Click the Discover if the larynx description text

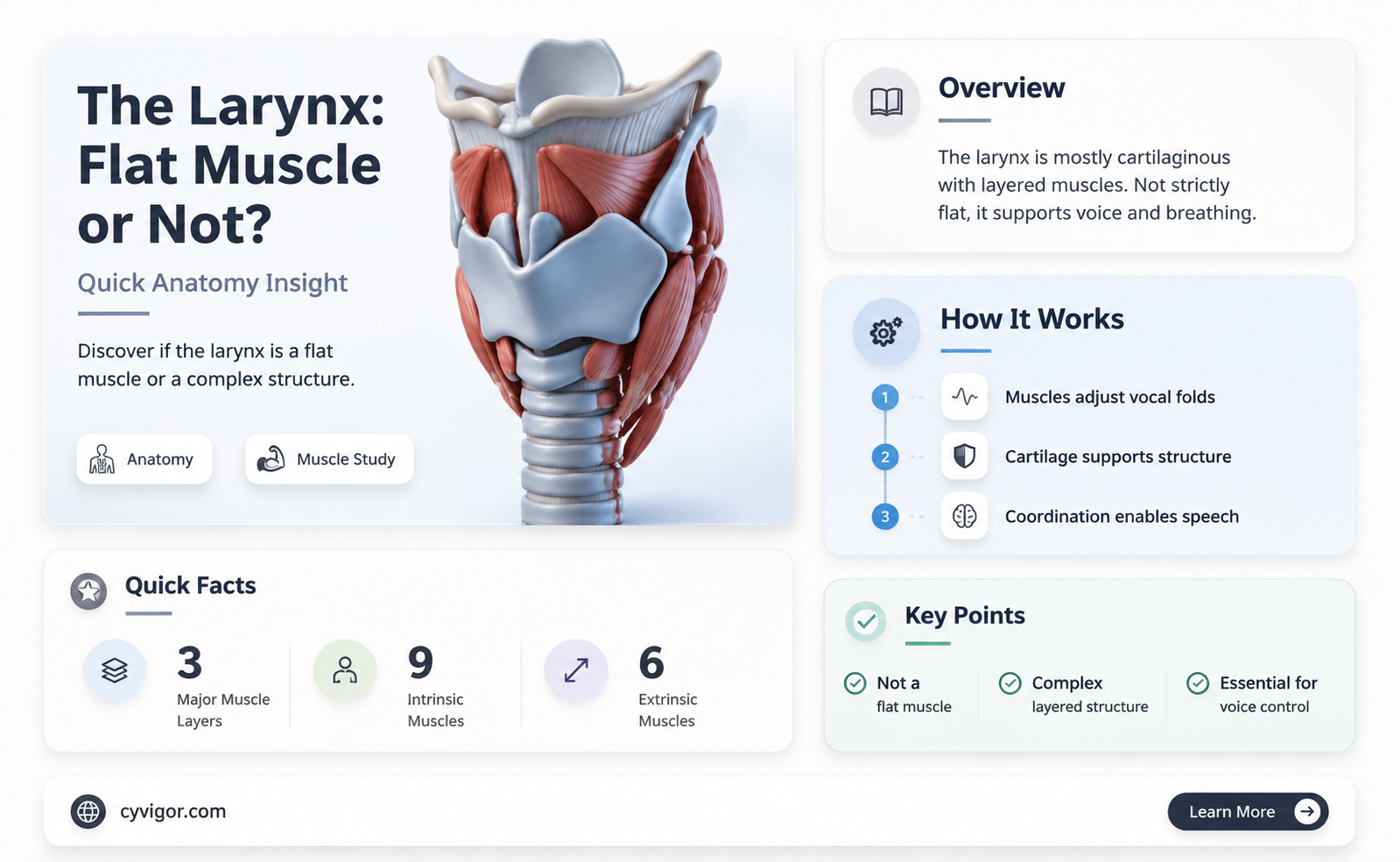216,364
